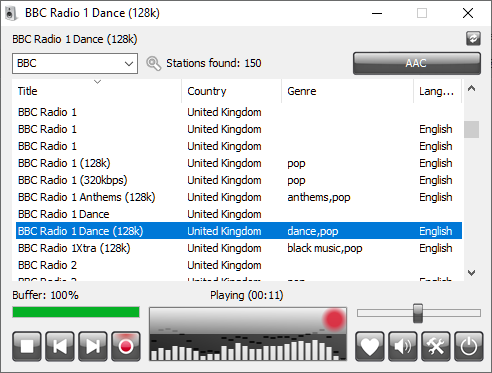Click the spectrum visualizer display
This screenshot has width=492, height=373.
(x=248, y=334)
